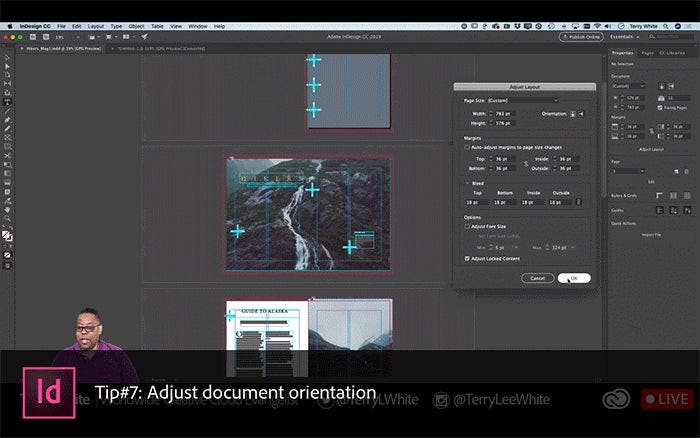Select the Zoom tool in the toolbox

pyautogui.click(x=7, y=216)
